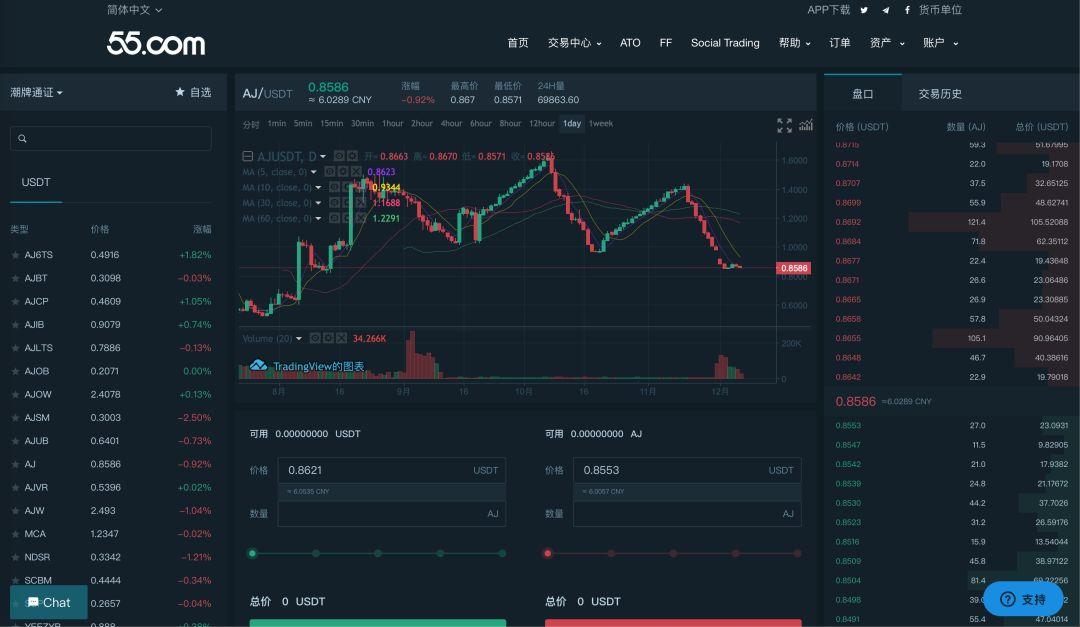Click the 55.com logo
The height and width of the screenshot is (627, 1080).
click(x=156, y=43)
